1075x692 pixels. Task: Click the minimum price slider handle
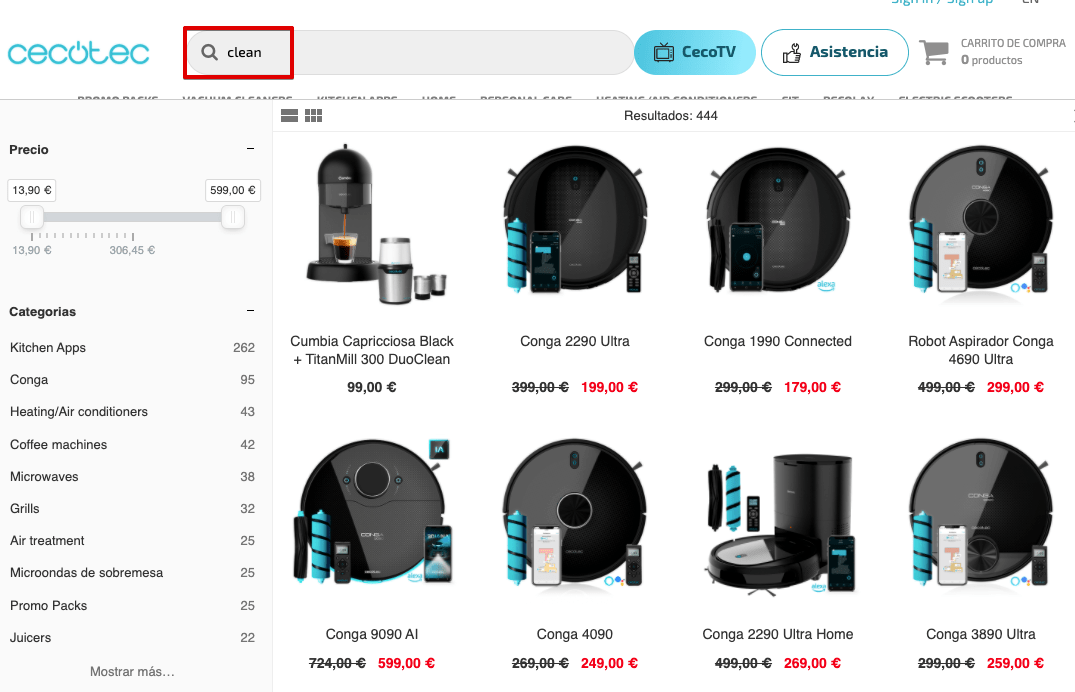click(x=32, y=217)
